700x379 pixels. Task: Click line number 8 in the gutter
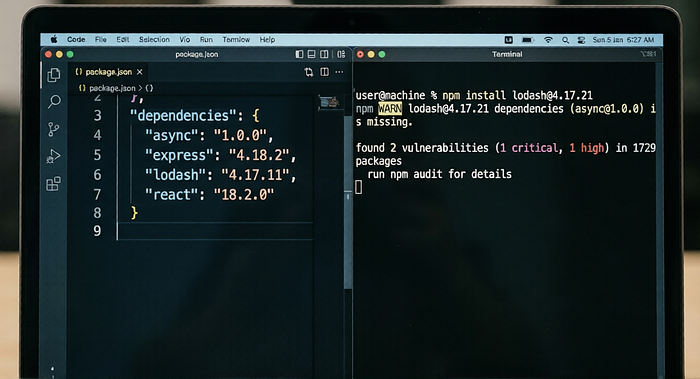[x=97, y=213]
